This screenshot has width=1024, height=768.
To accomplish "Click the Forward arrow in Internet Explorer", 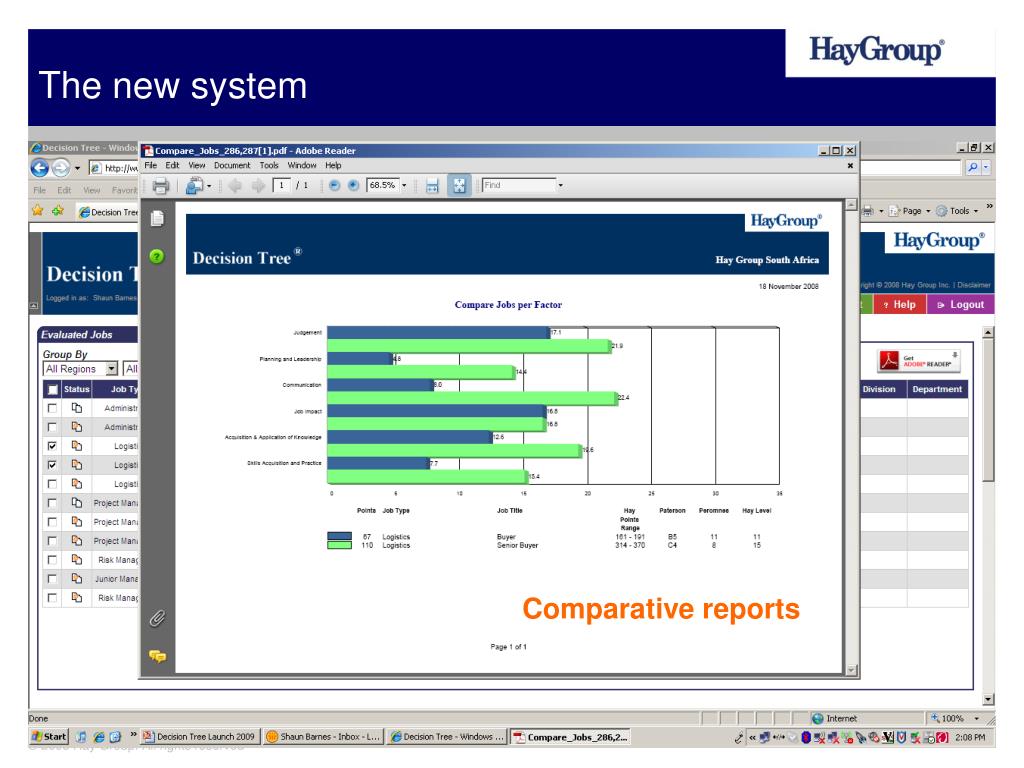I will [61, 168].
